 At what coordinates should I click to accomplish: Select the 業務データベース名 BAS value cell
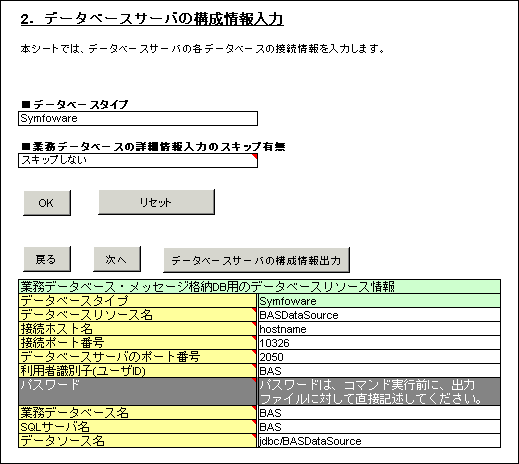point(379,413)
